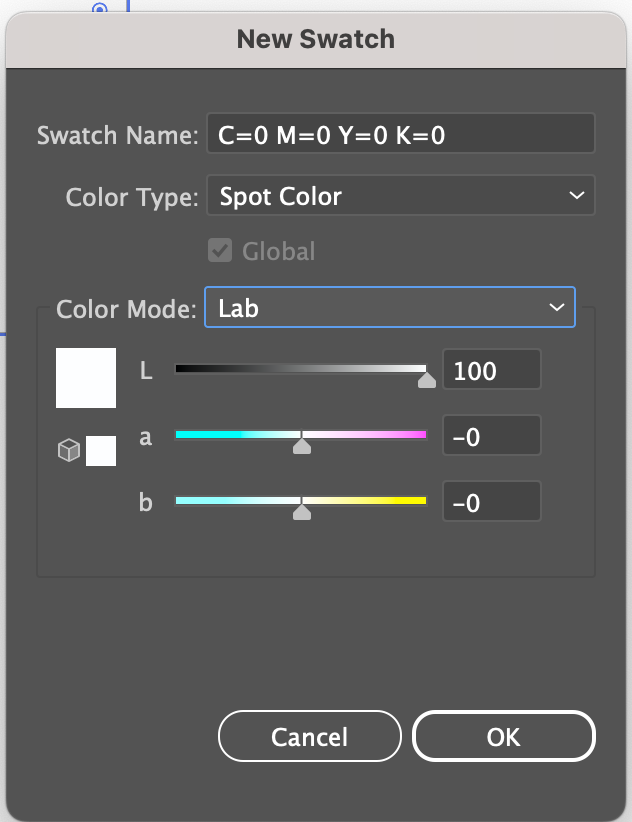This screenshot has width=632, height=822.
Task: Click the Color Type chevron arrow
Action: 576,196
